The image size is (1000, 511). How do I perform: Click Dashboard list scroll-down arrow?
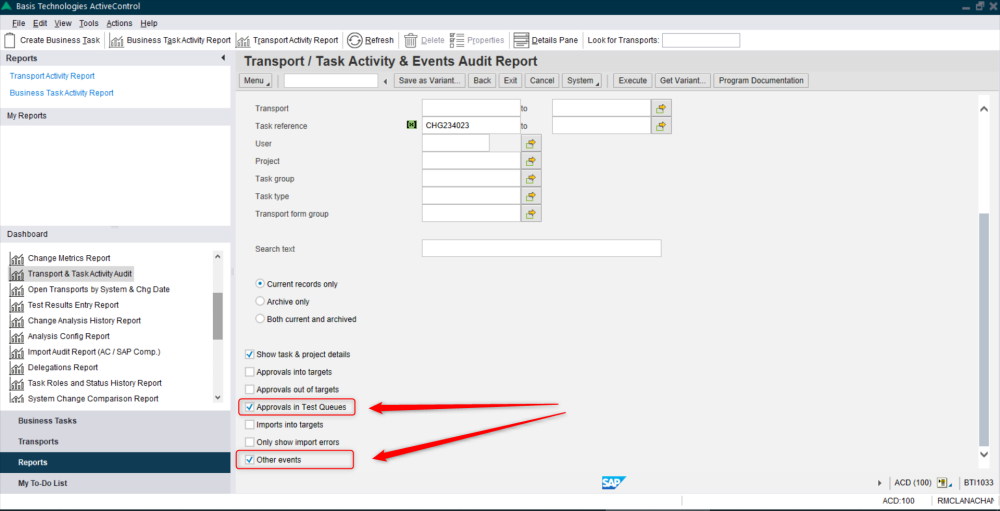pos(217,397)
